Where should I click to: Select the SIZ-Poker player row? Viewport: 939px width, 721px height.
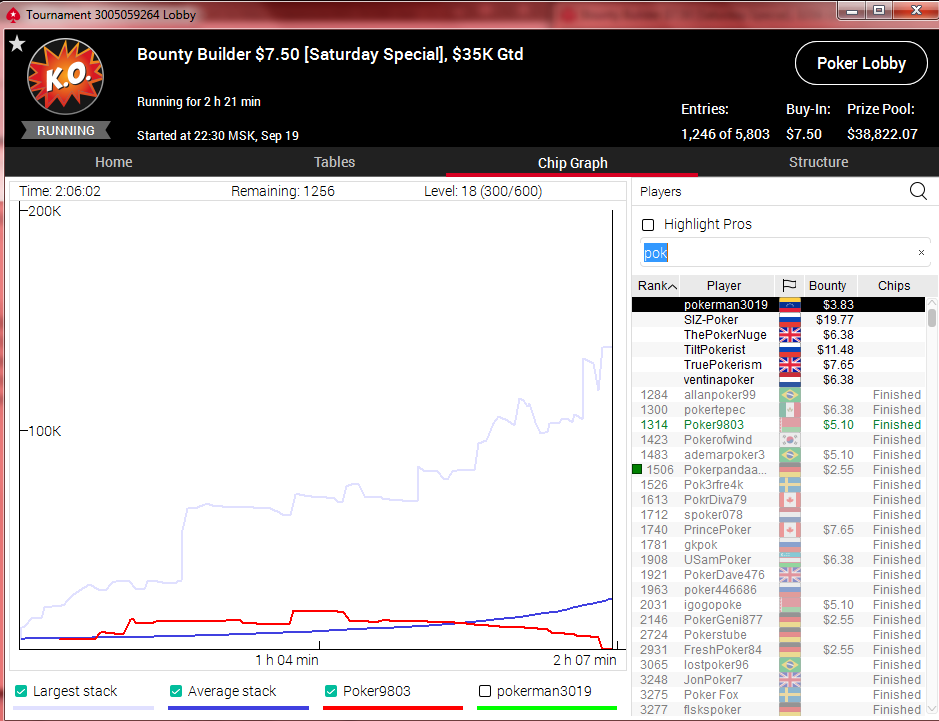point(778,320)
